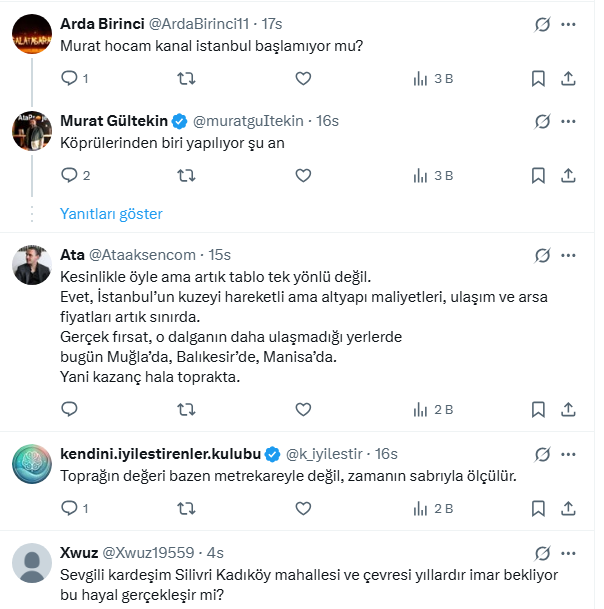The width and height of the screenshot is (604, 609).
Task: Like Ata's tweet about İstanbul
Action: 304,409
